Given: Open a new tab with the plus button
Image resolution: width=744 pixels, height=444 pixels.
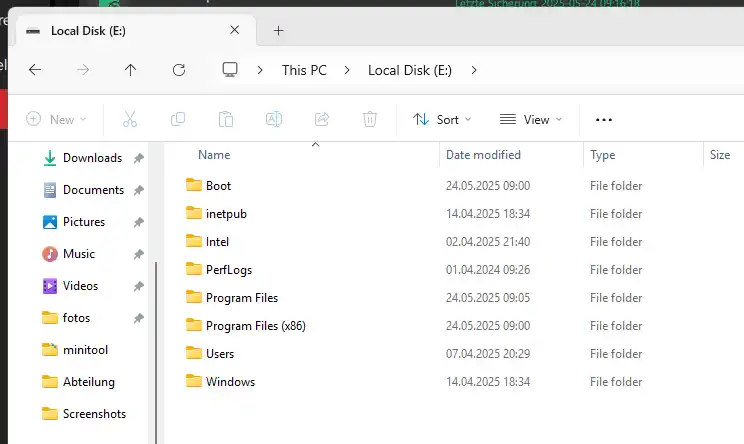Looking at the screenshot, I should (x=279, y=31).
